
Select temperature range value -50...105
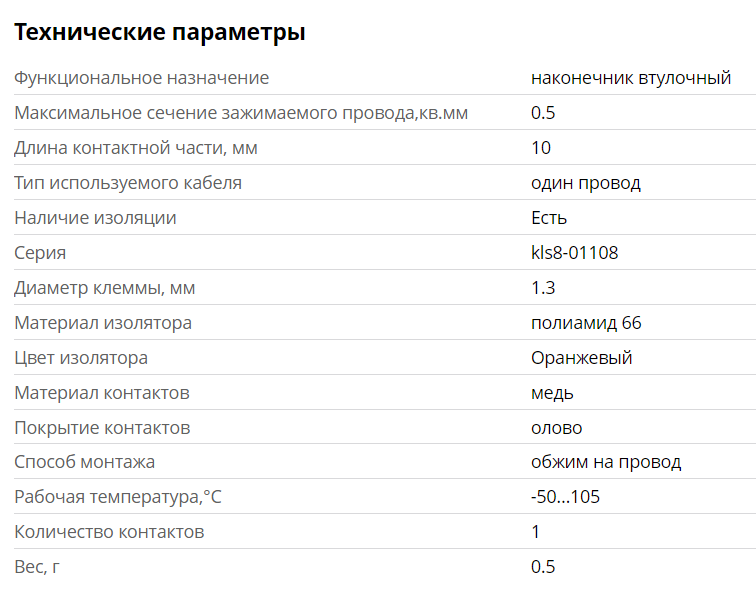(x=566, y=496)
